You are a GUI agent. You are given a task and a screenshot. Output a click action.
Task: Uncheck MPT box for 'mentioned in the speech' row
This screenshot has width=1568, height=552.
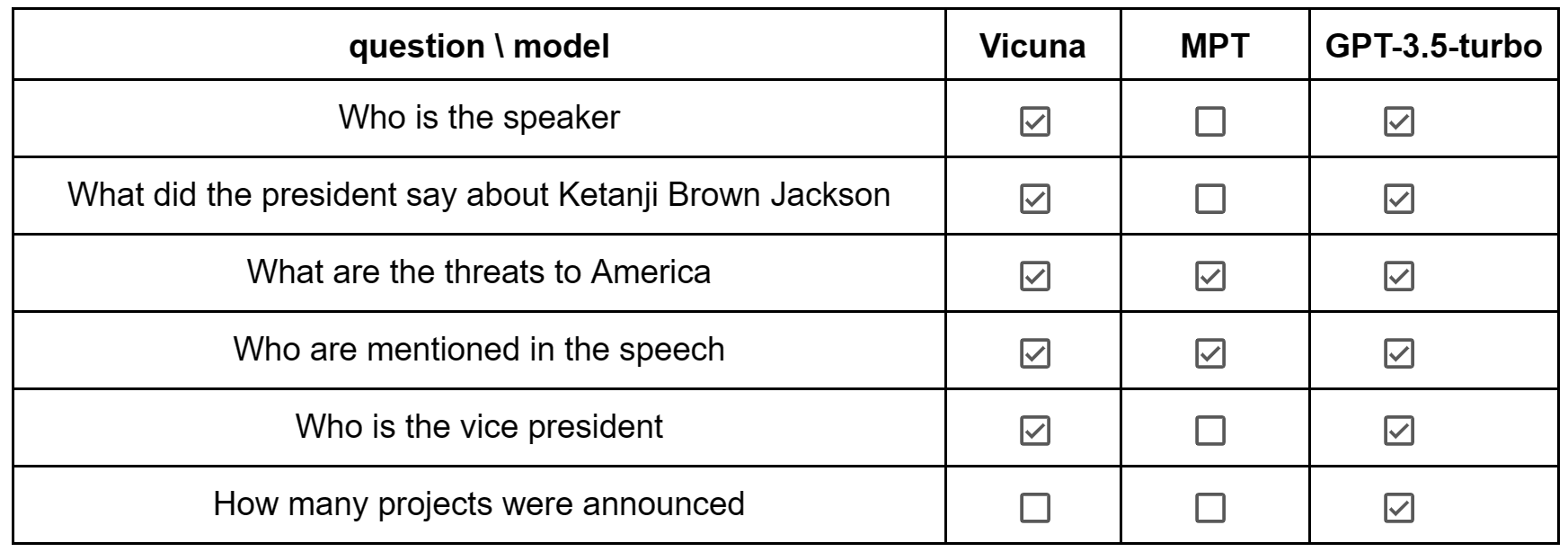click(x=1209, y=353)
